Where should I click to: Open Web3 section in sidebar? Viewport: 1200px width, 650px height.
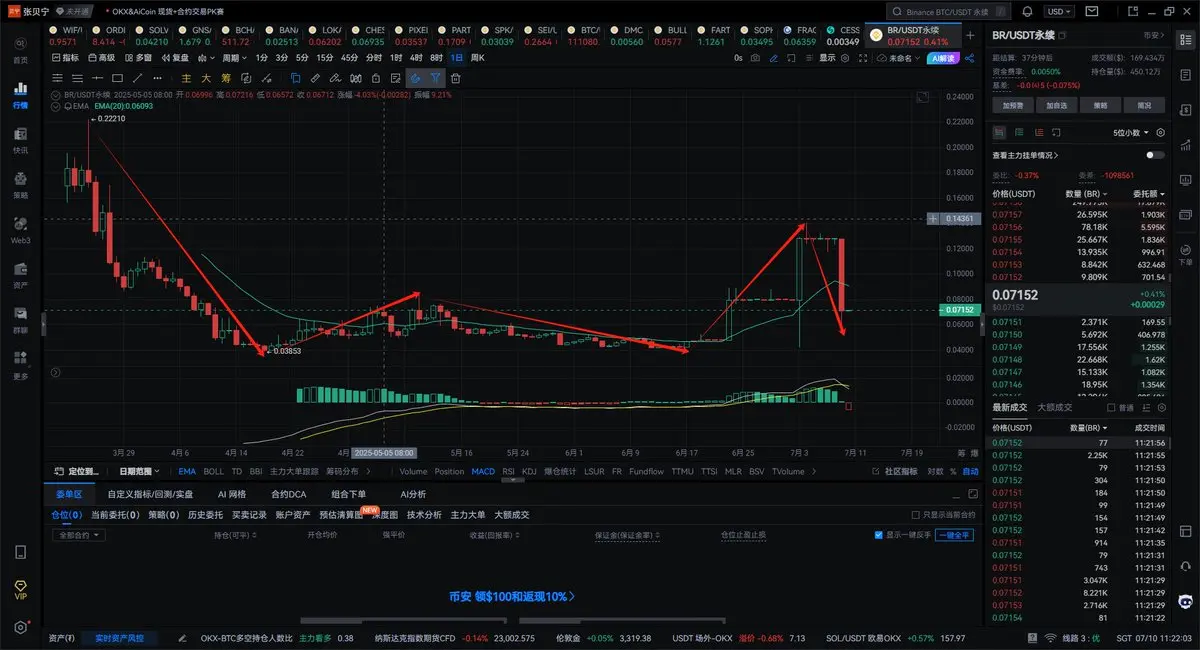click(x=20, y=230)
